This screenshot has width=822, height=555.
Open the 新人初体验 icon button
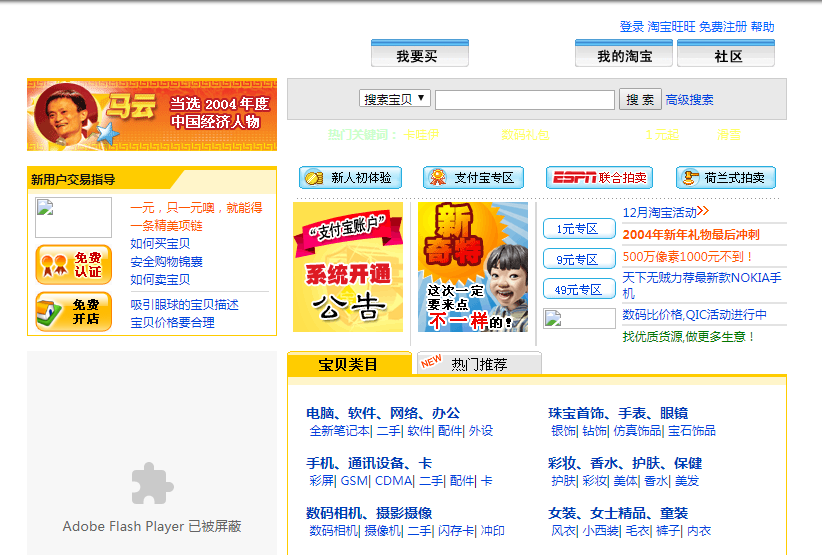[x=350, y=178]
